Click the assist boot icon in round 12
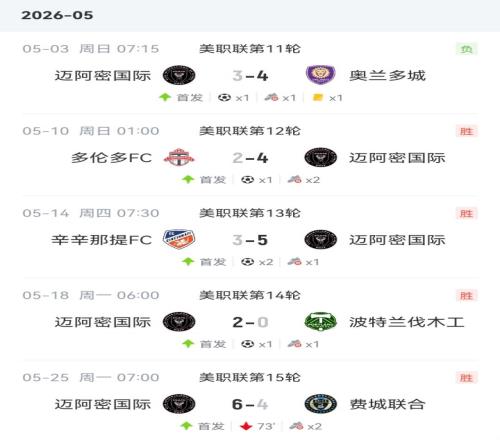This screenshot has height=440, width=500. coord(295,180)
